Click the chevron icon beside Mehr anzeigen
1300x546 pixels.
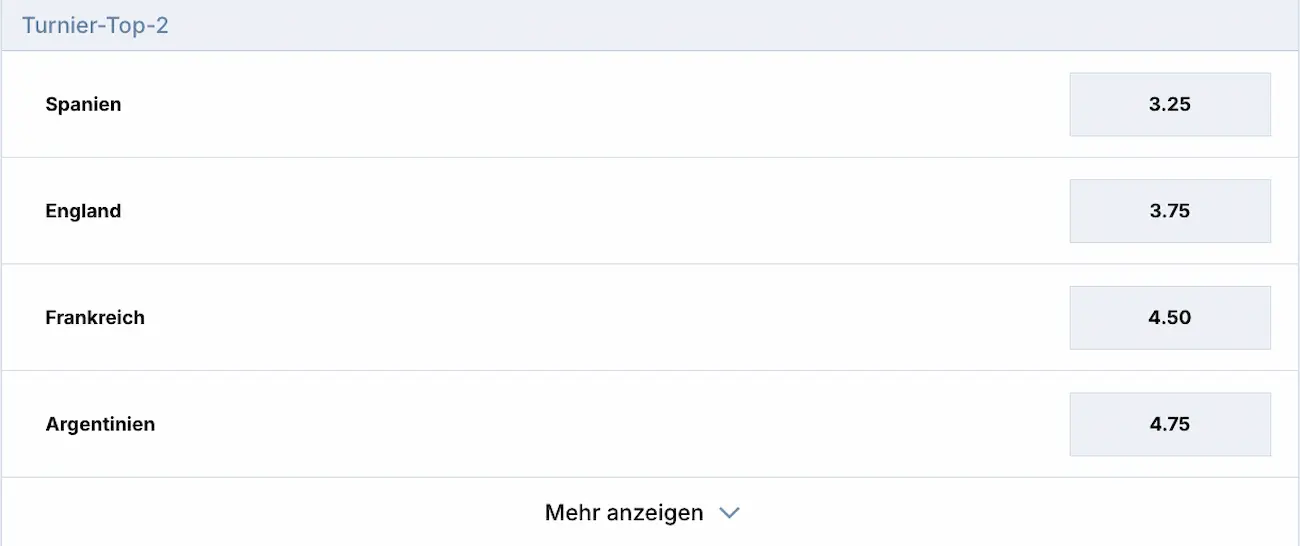(730, 513)
